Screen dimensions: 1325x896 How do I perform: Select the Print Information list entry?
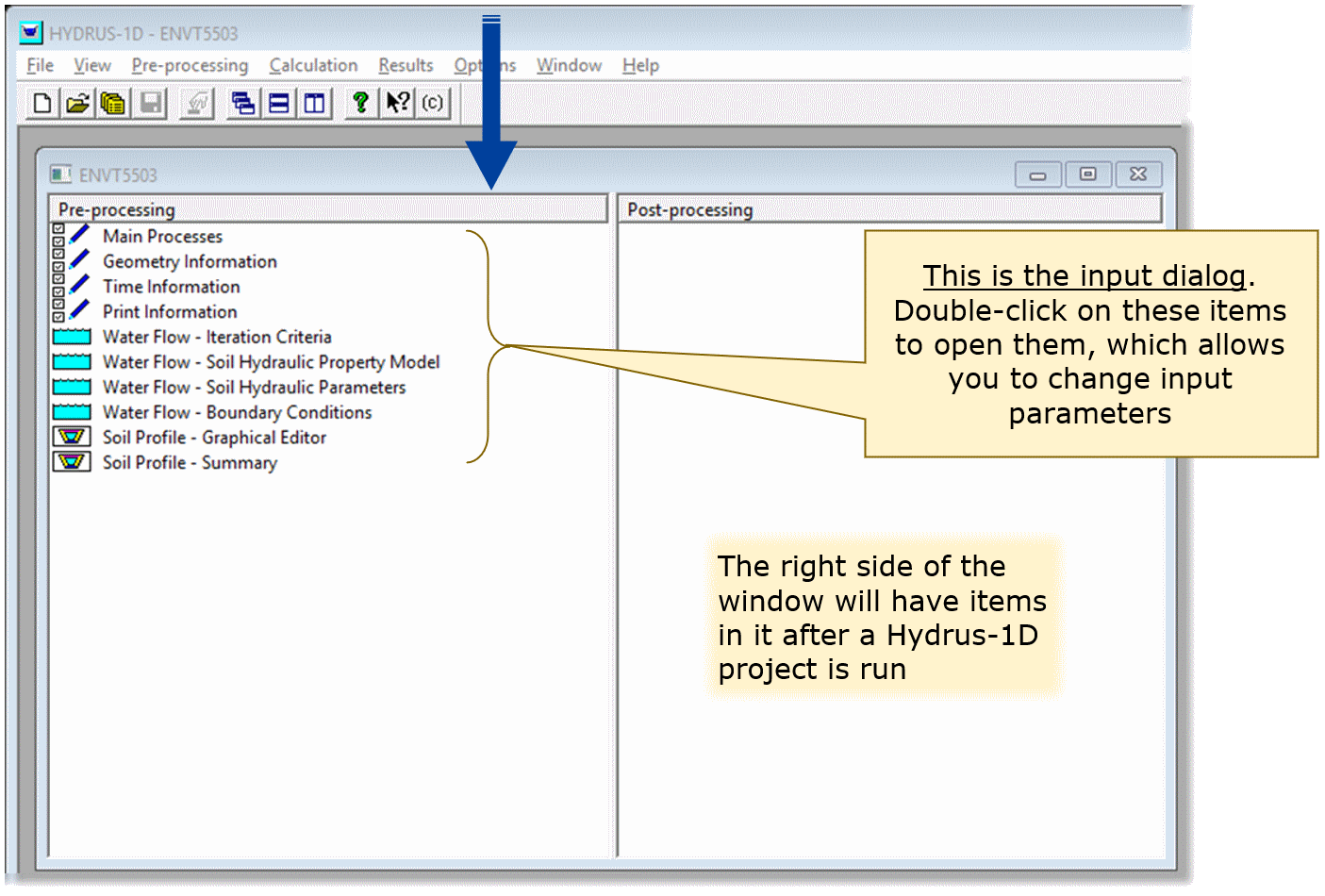point(170,311)
